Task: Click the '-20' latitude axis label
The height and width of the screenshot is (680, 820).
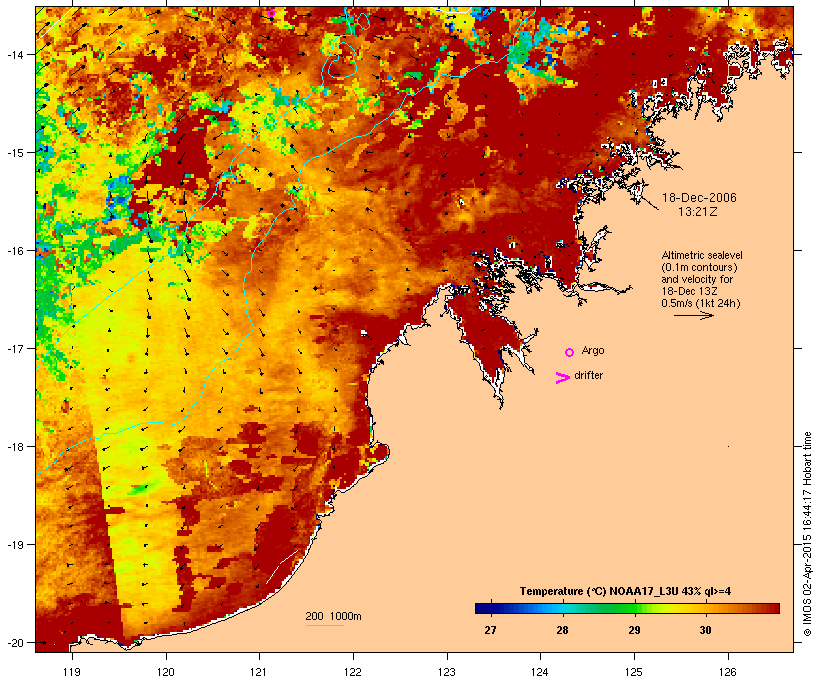Action: coord(15,642)
